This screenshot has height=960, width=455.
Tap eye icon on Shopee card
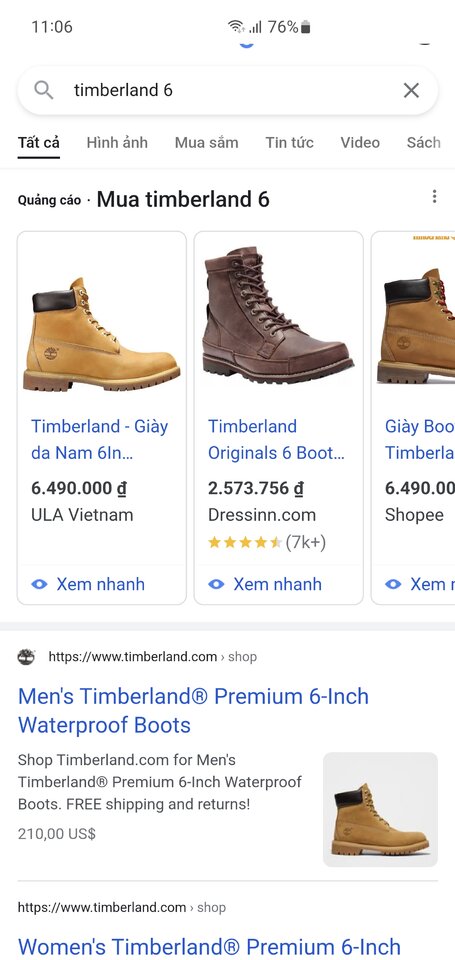tap(393, 584)
